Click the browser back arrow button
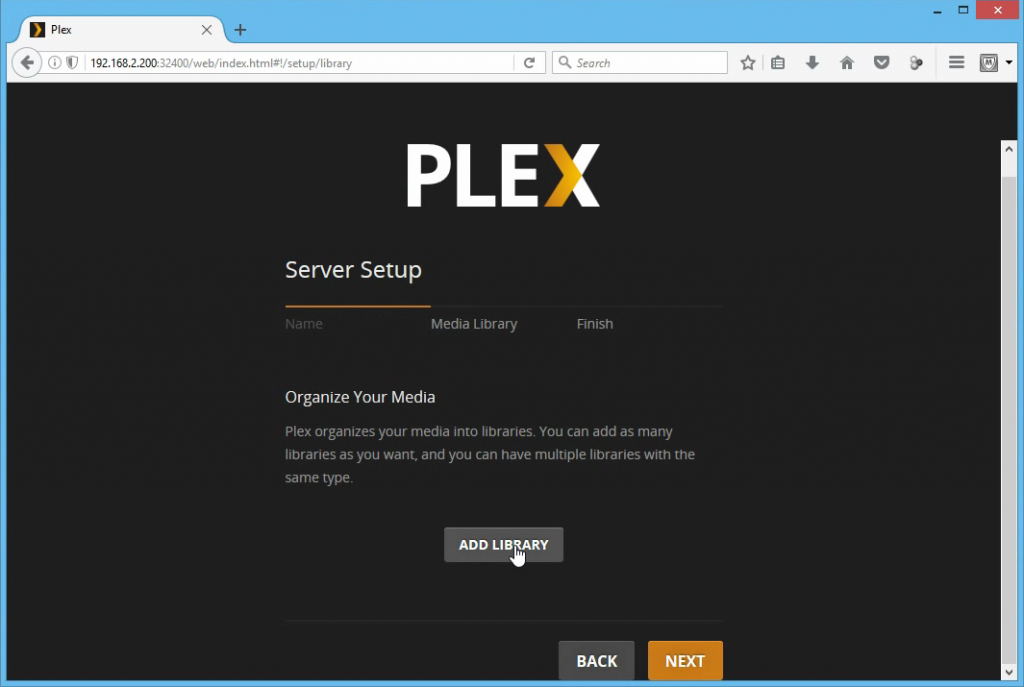Viewport: 1024px width, 687px height. [x=27, y=63]
